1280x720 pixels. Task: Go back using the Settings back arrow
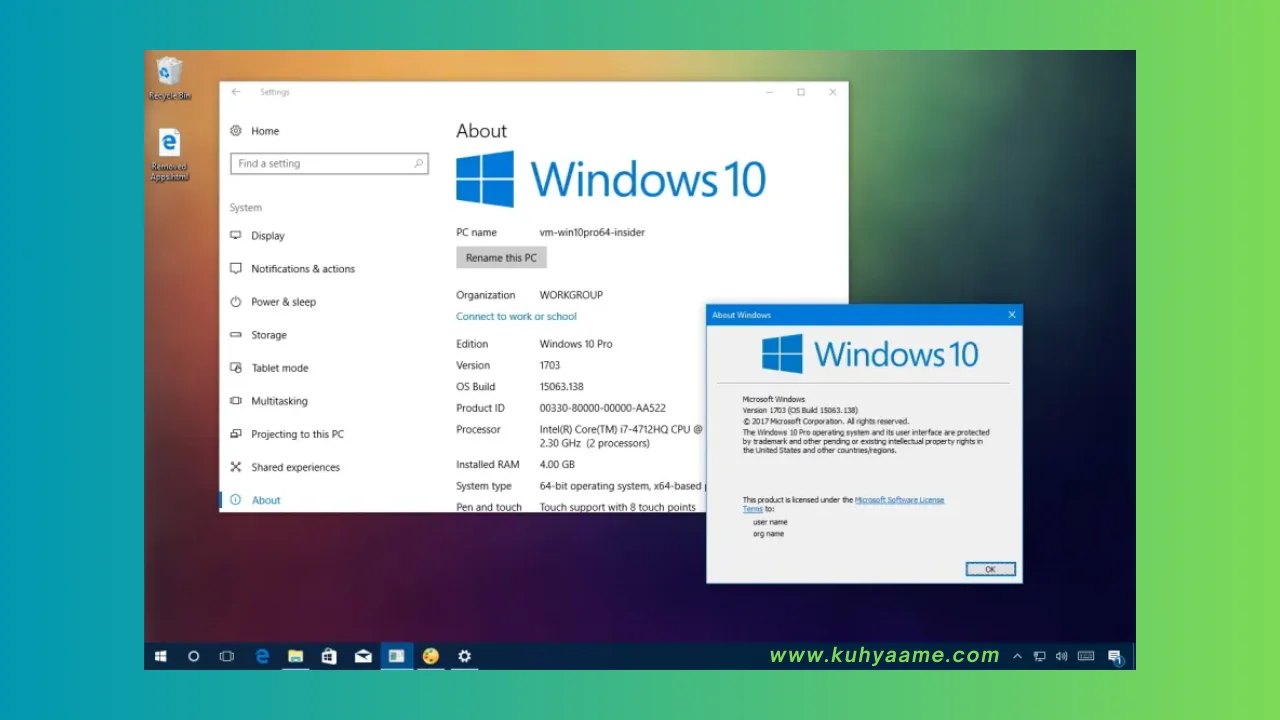236,92
